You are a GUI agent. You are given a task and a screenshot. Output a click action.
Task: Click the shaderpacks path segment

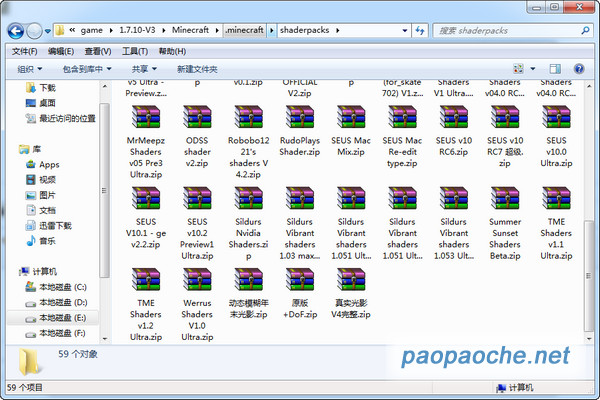(x=305, y=30)
